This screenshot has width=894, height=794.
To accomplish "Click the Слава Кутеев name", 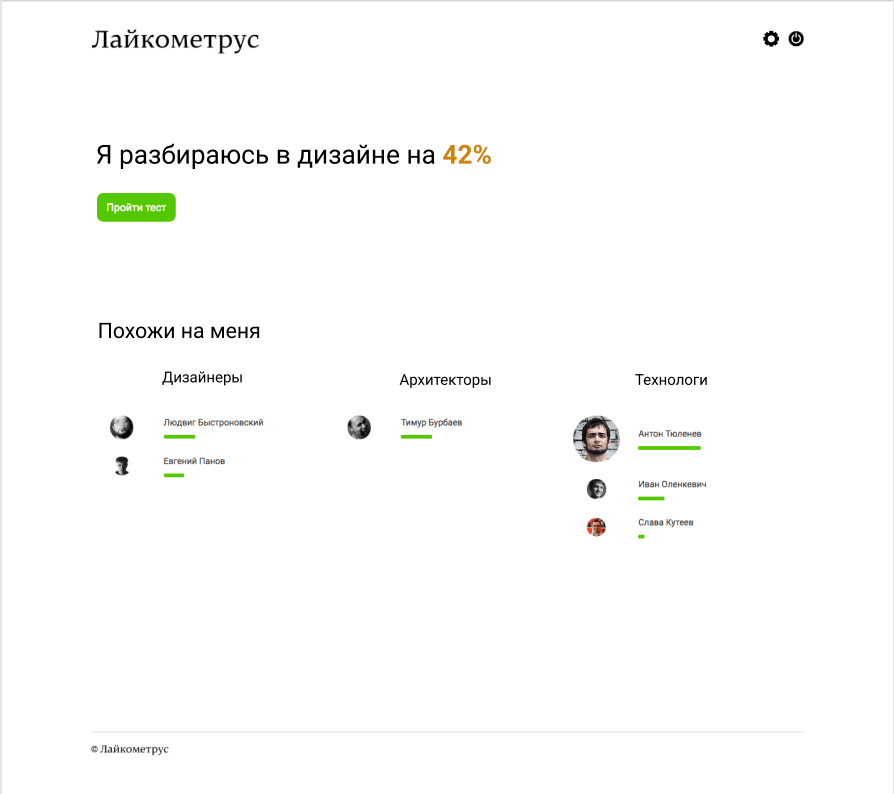I will [x=665, y=523].
